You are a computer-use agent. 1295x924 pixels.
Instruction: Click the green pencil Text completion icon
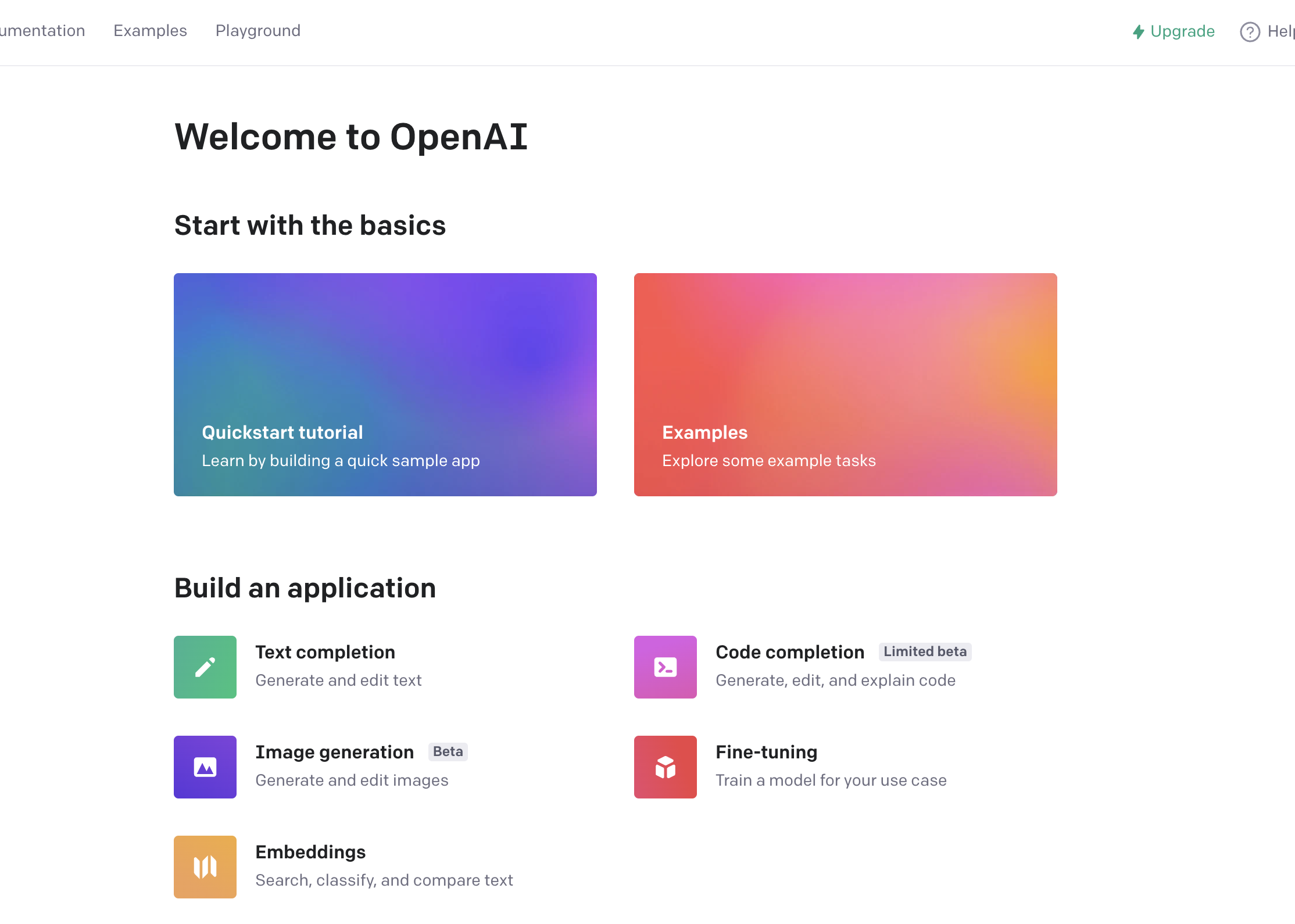coord(205,667)
